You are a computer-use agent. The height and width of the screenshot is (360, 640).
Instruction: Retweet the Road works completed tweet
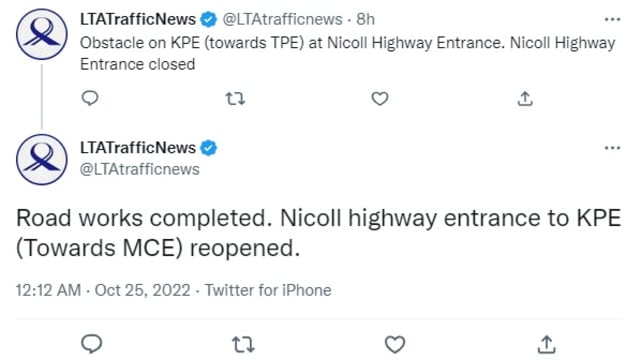[243, 344]
